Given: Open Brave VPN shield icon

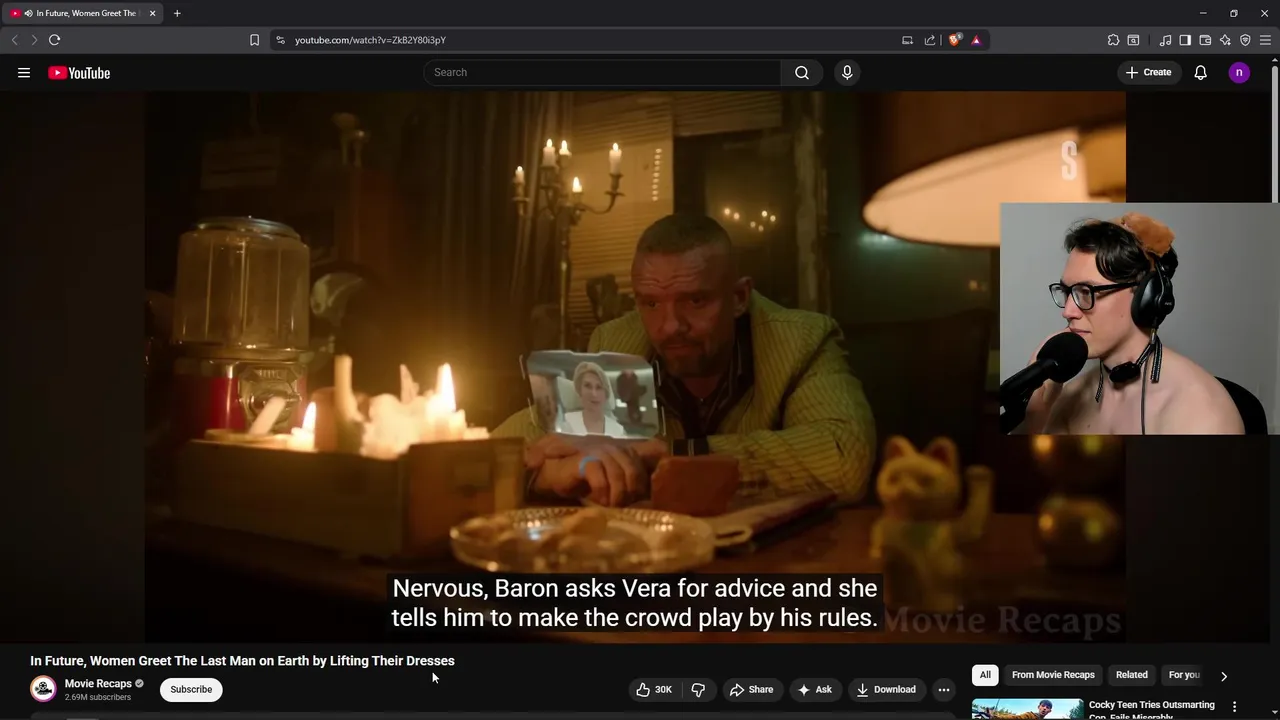Looking at the screenshot, I should click(x=1245, y=40).
